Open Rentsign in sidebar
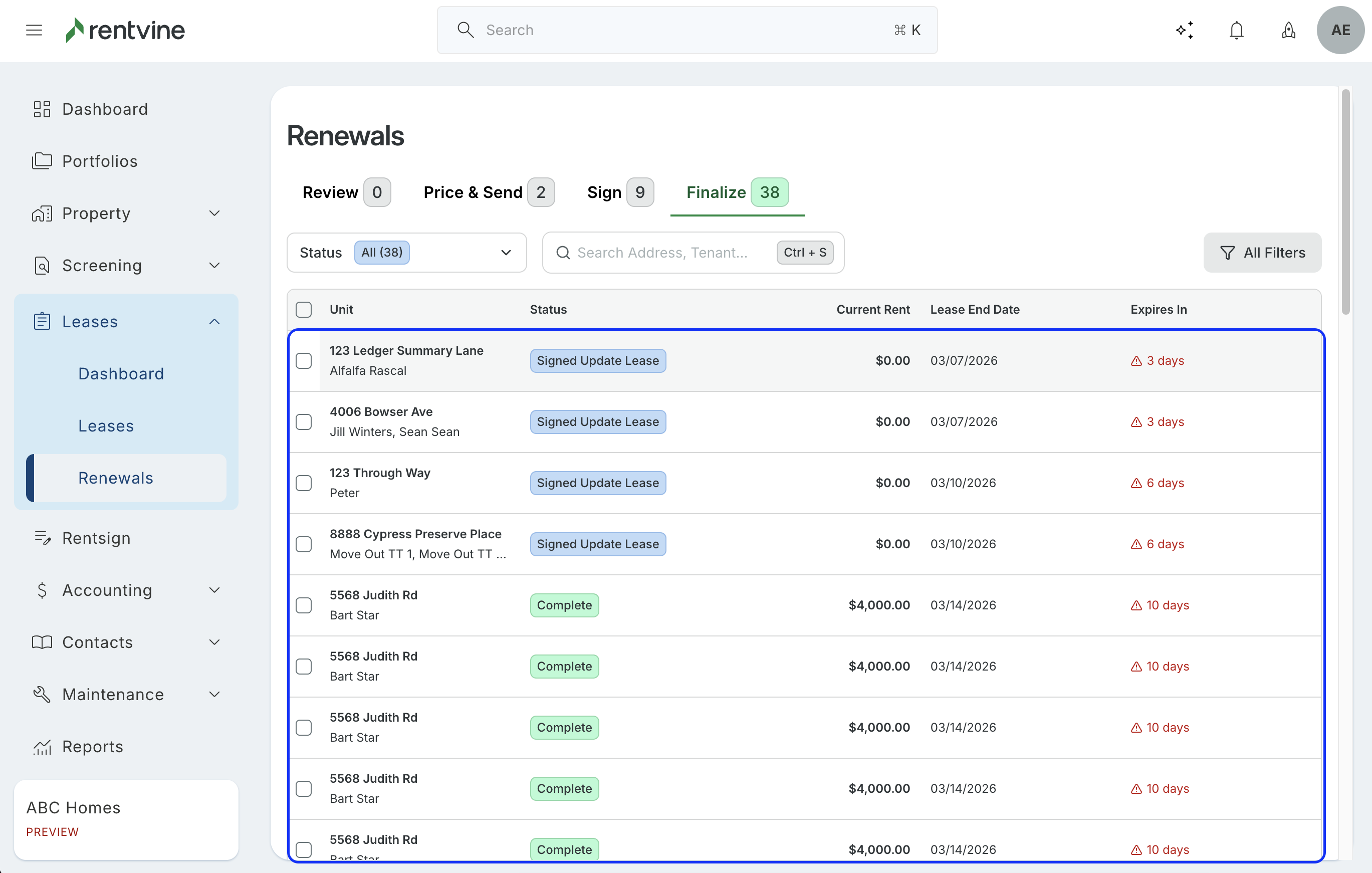Screen dimensions: 1372x873 coord(96,538)
